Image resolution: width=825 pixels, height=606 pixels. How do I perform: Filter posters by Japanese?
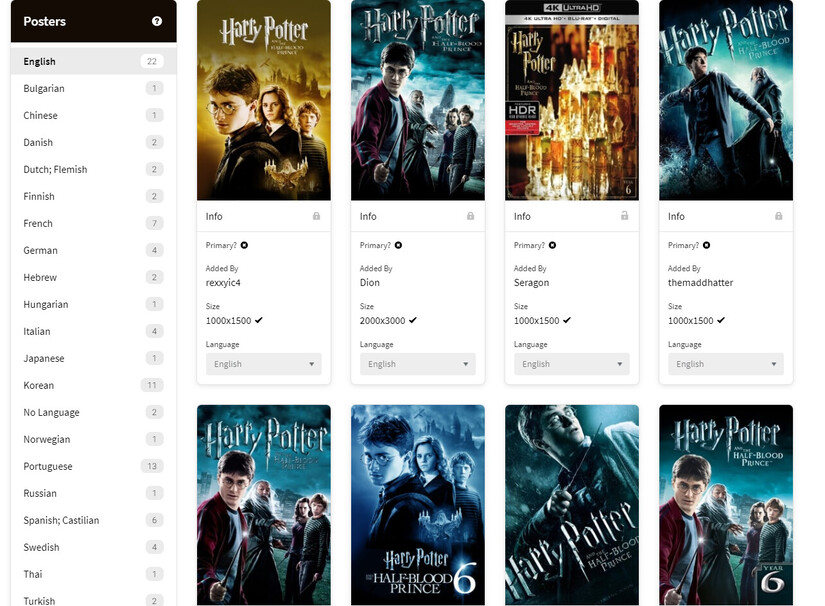click(x=94, y=358)
